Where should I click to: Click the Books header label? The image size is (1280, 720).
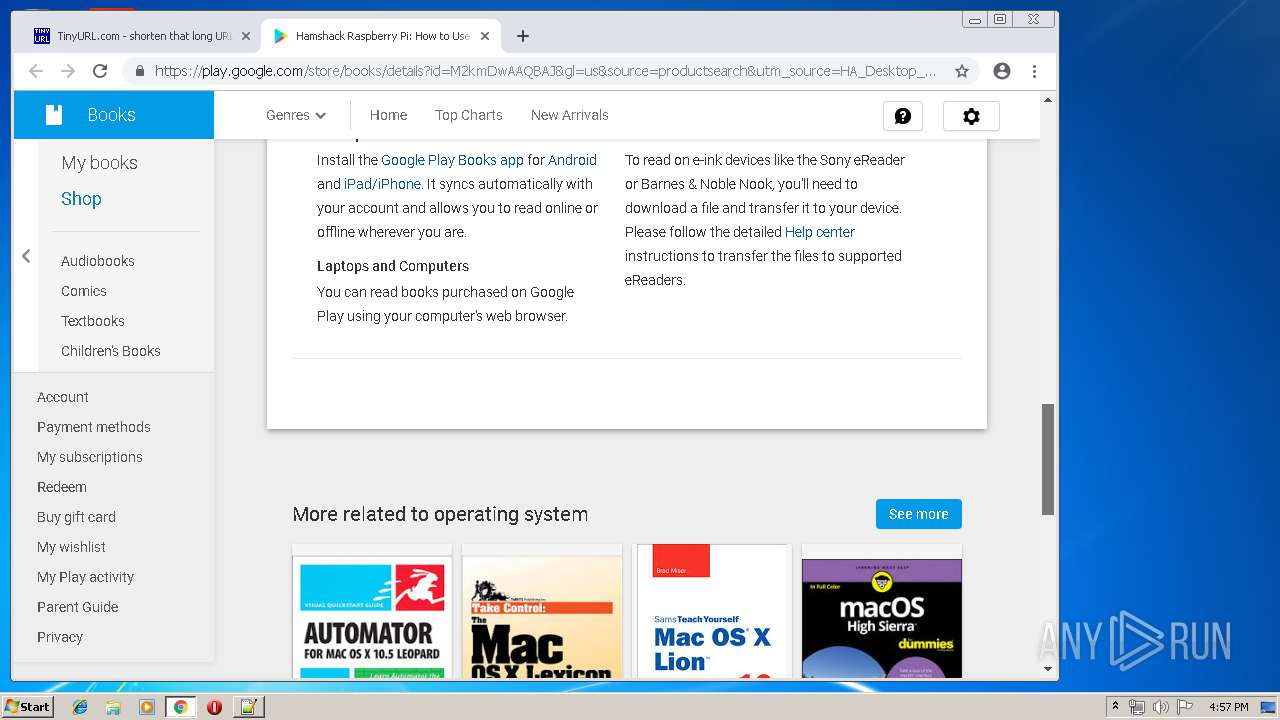click(x=111, y=115)
